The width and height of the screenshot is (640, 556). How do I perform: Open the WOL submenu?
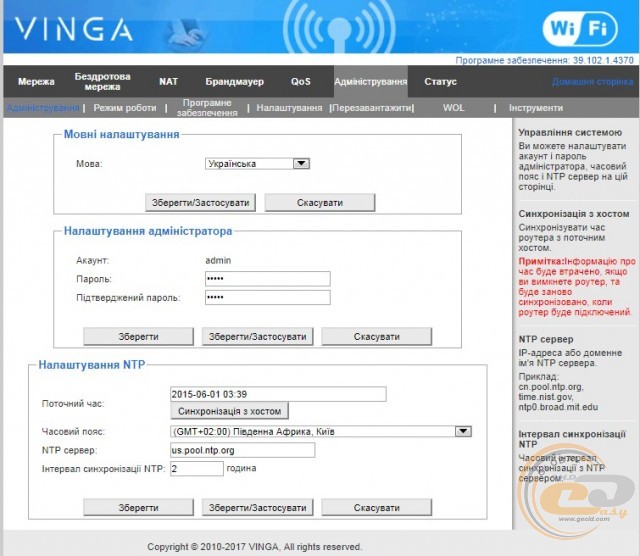(453, 108)
